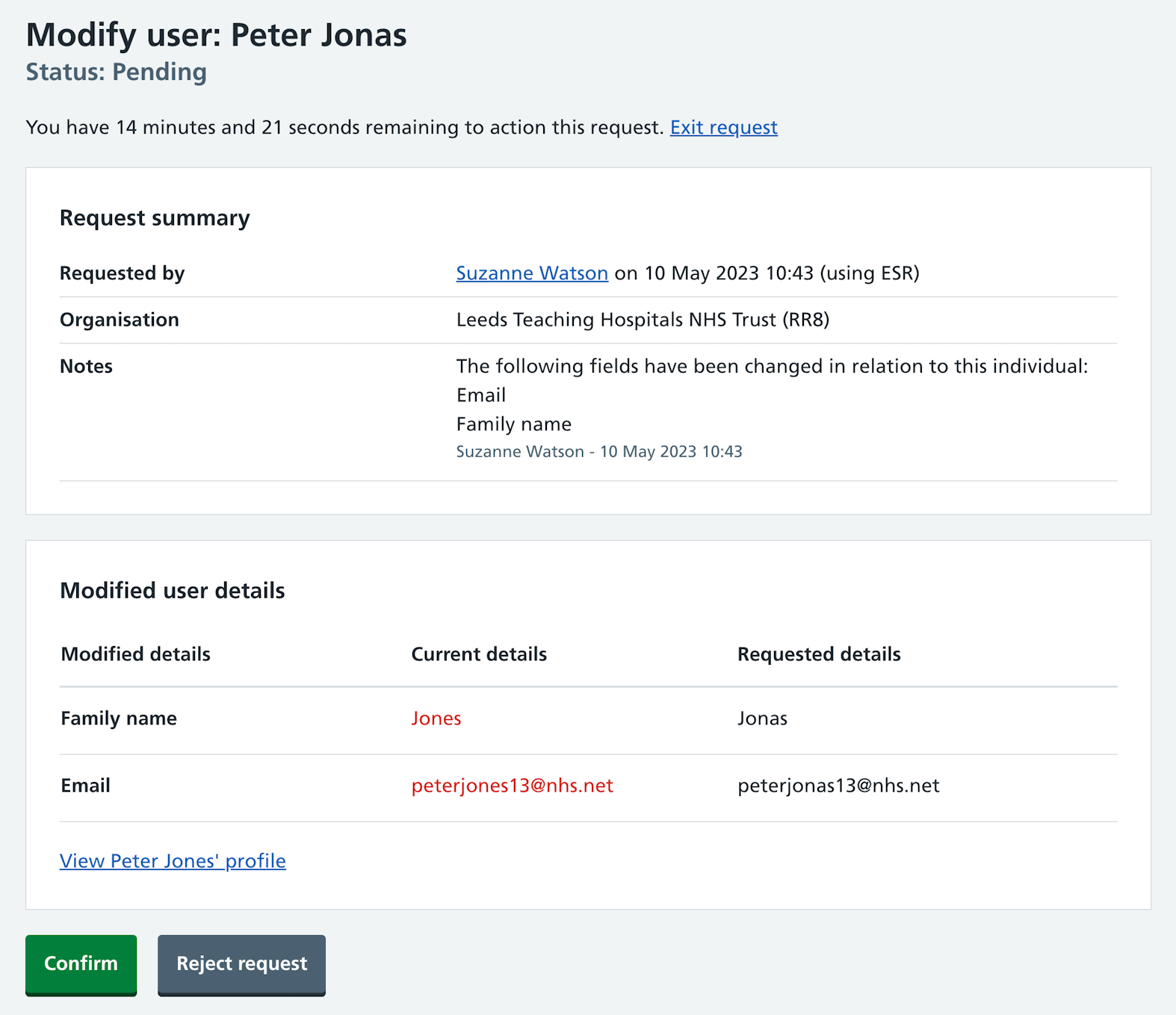This screenshot has height=1015, width=1176.
Task: Click the 'Requested details' column header
Action: (819, 654)
